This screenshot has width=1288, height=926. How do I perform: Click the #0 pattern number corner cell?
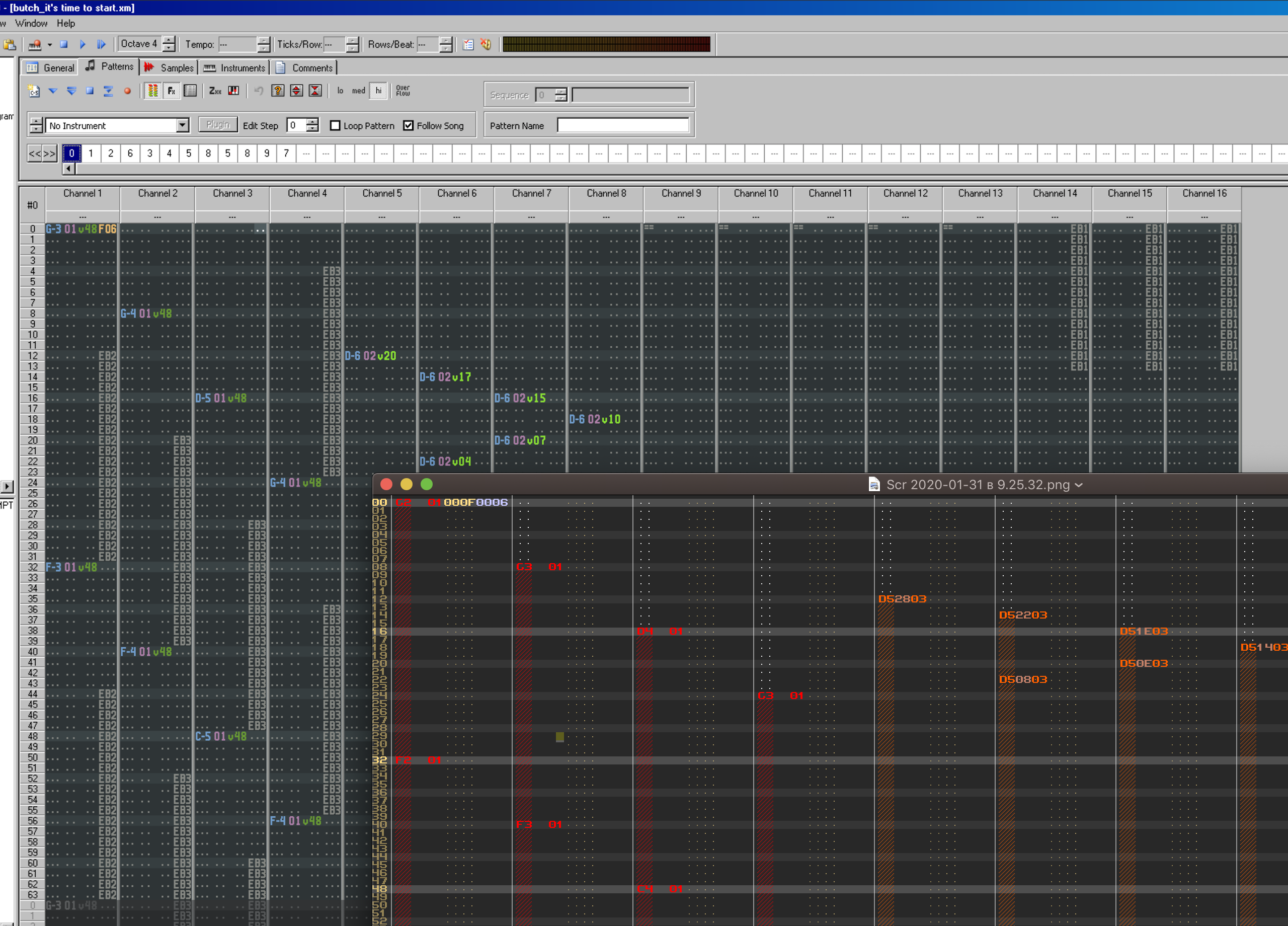tap(32, 204)
